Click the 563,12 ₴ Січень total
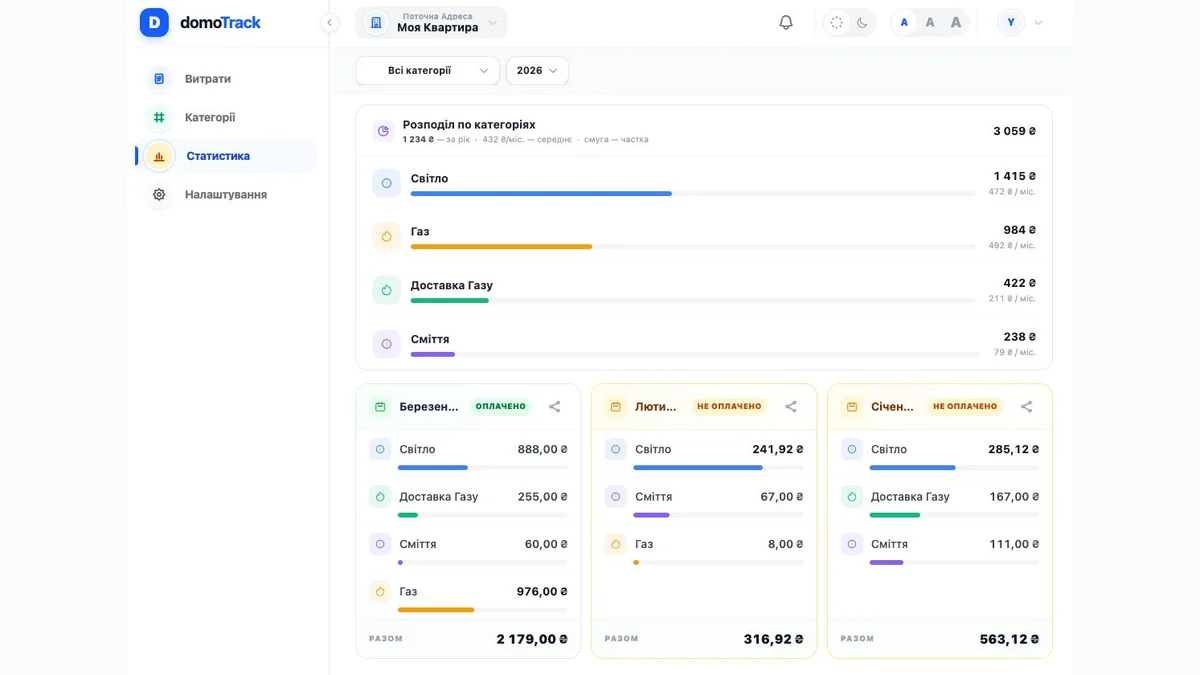Viewport: 1200px width, 675px height. click(1009, 639)
